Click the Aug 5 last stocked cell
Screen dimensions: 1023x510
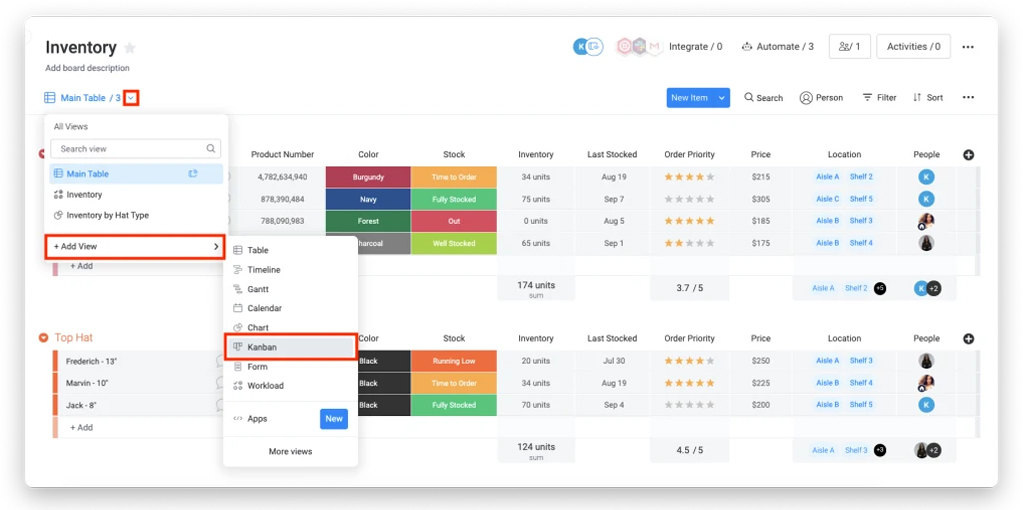(613, 221)
